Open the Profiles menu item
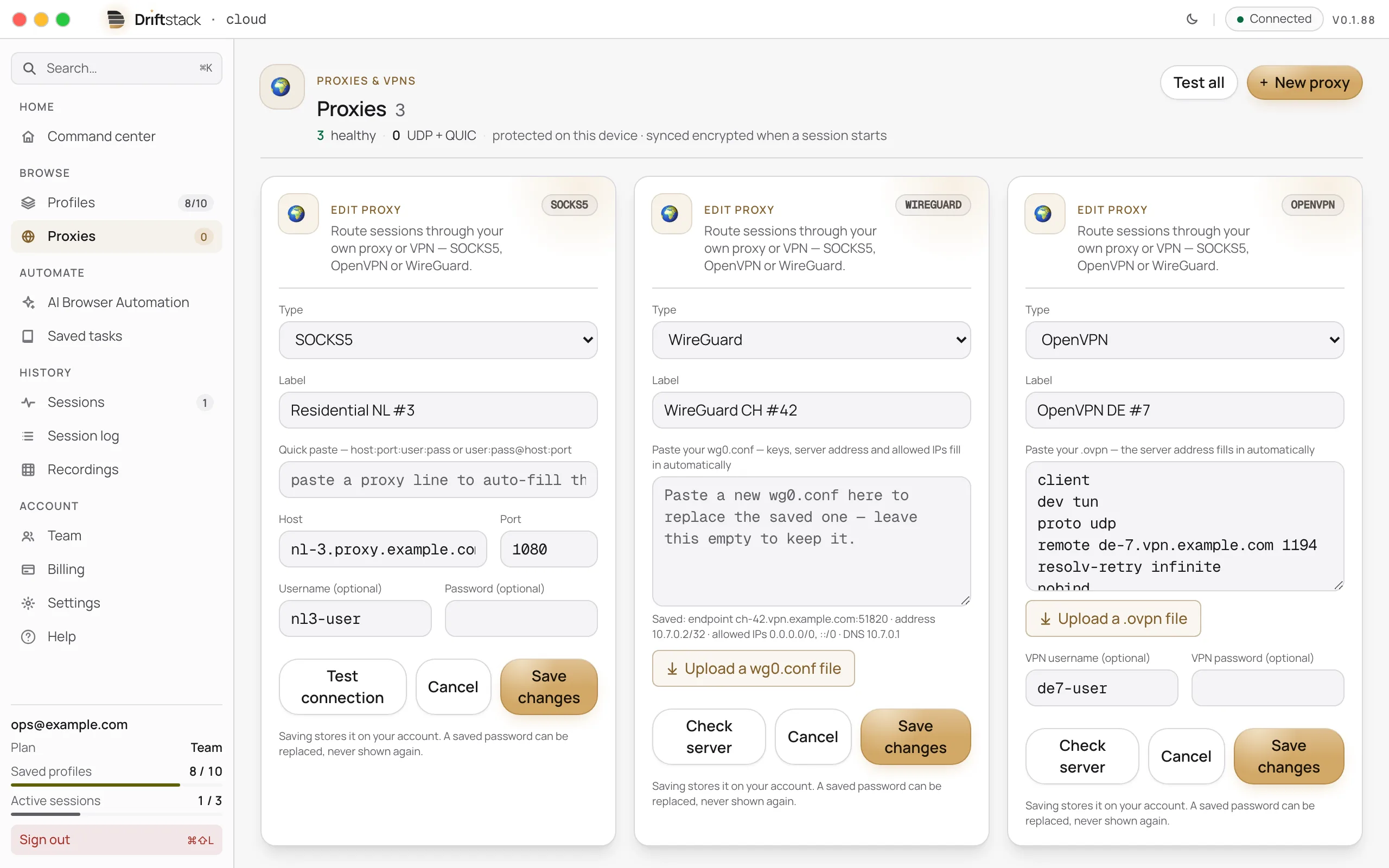Image resolution: width=1389 pixels, height=868 pixels. 117,203
